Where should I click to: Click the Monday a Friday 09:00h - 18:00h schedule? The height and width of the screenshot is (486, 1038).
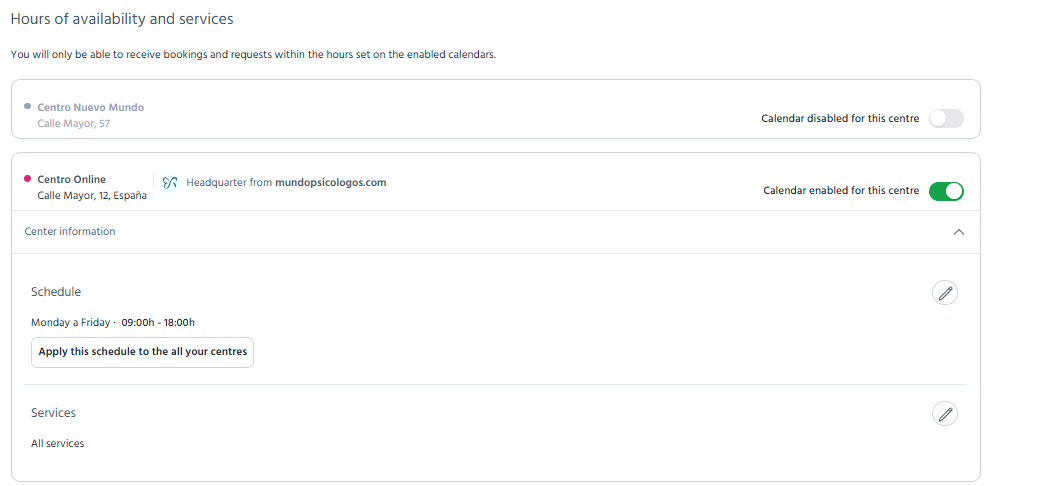pyautogui.click(x=113, y=322)
